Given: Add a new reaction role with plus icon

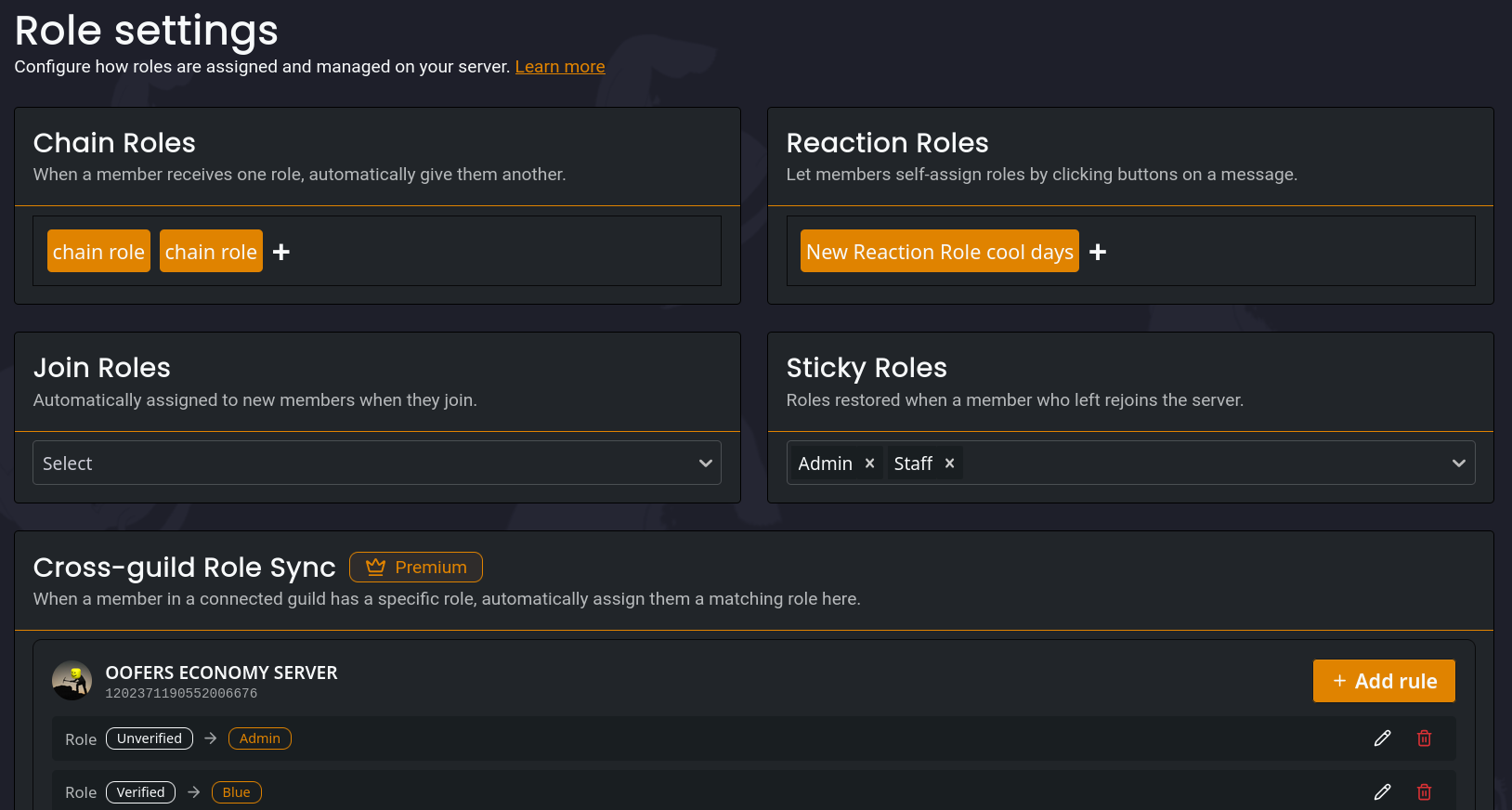Looking at the screenshot, I should click(1098, 252).
